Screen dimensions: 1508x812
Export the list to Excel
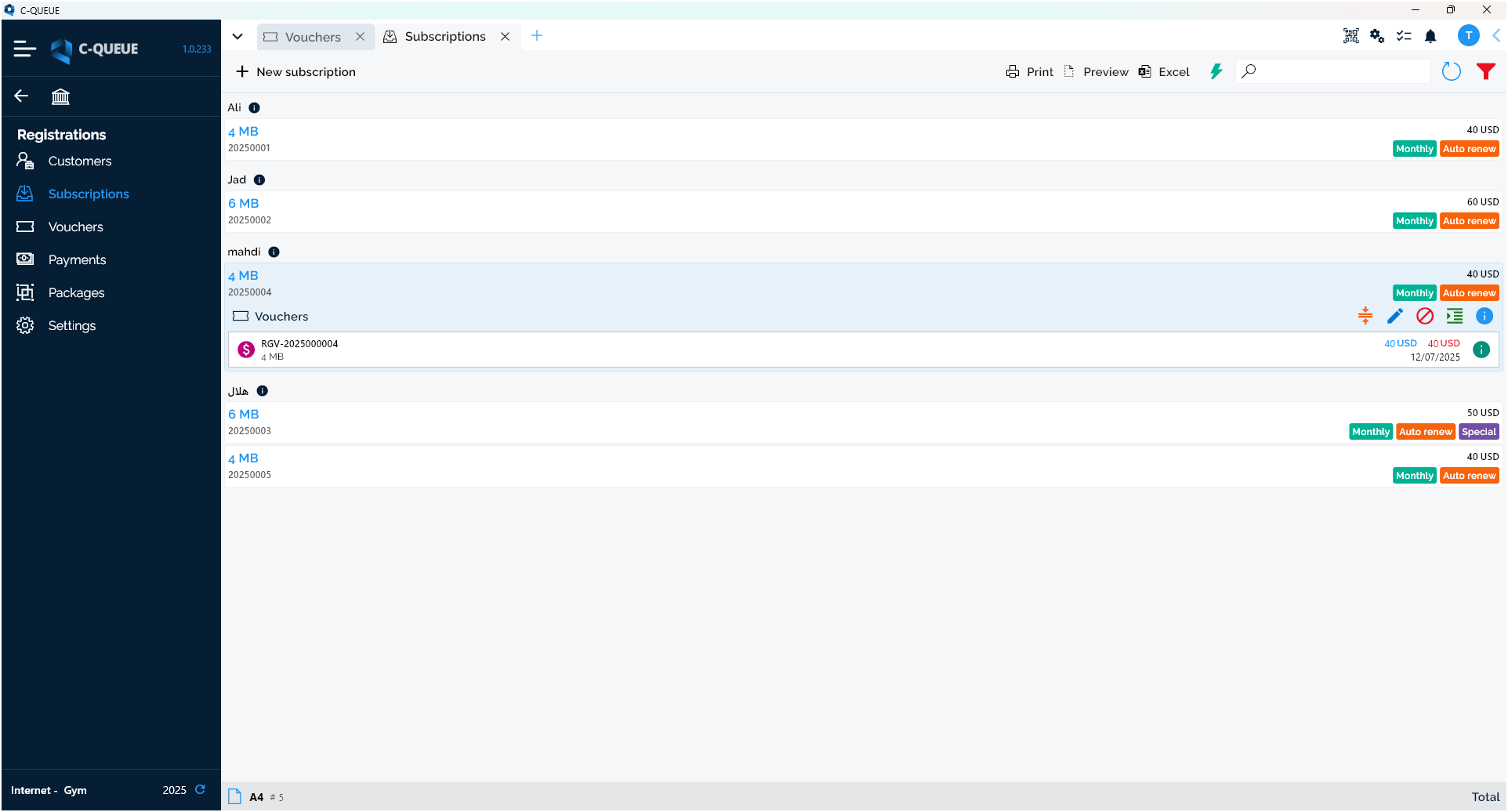pyautogui.click(x=1164, y=71)
